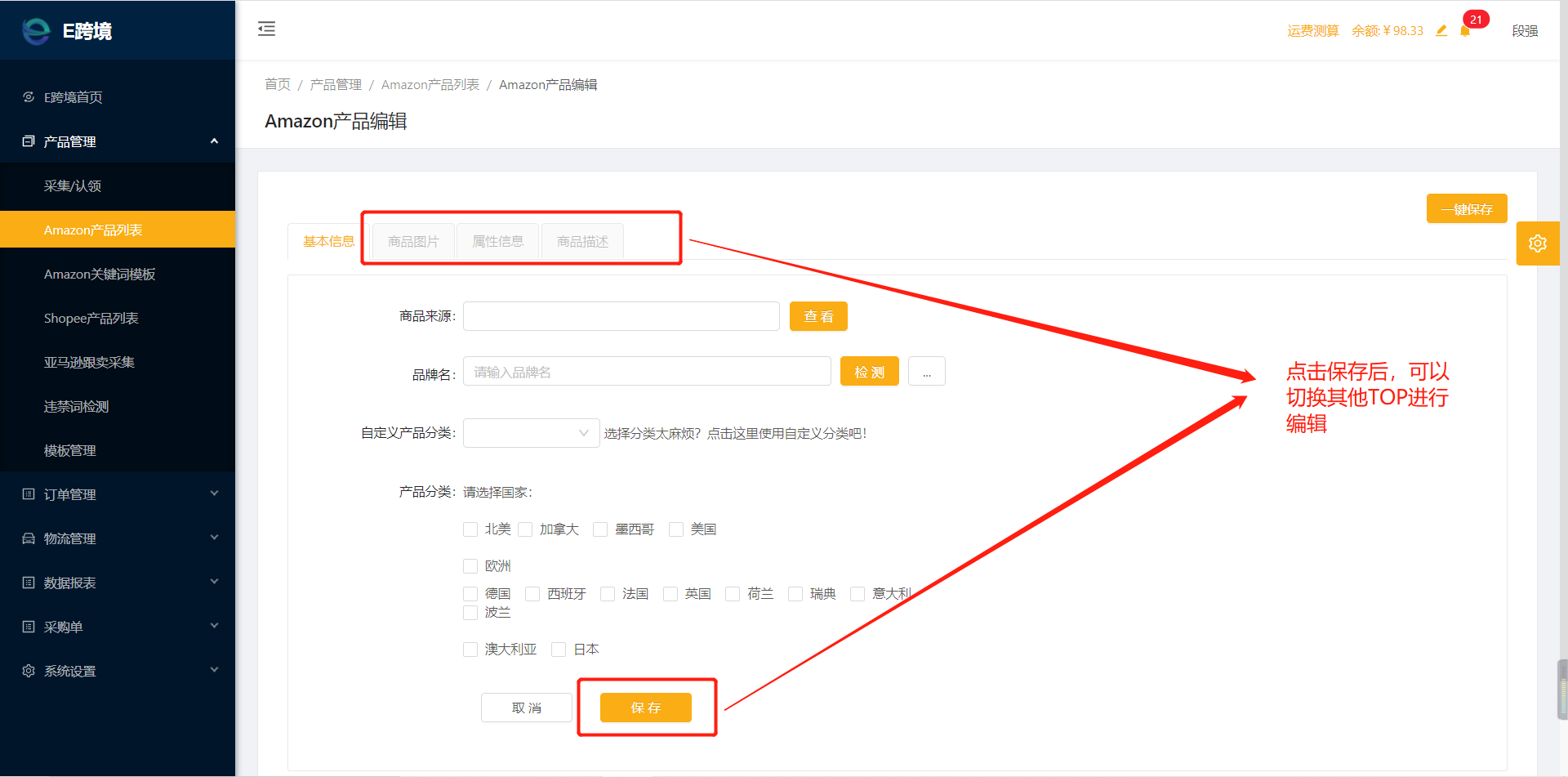Viewport: 1568px width, 777px height.
Task: Check the 西班牙 checkbox
Action: (532, 594)
